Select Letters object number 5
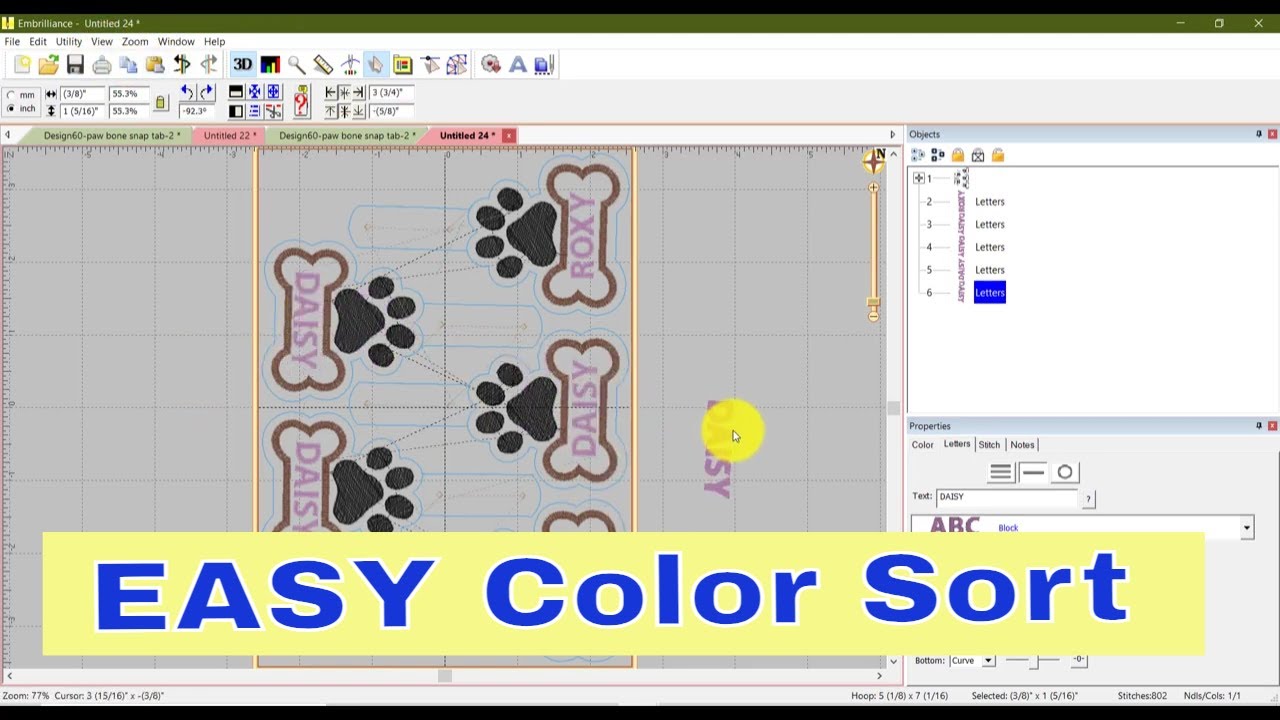Viewport: 1280px width, 720px height. click(989, 270)
